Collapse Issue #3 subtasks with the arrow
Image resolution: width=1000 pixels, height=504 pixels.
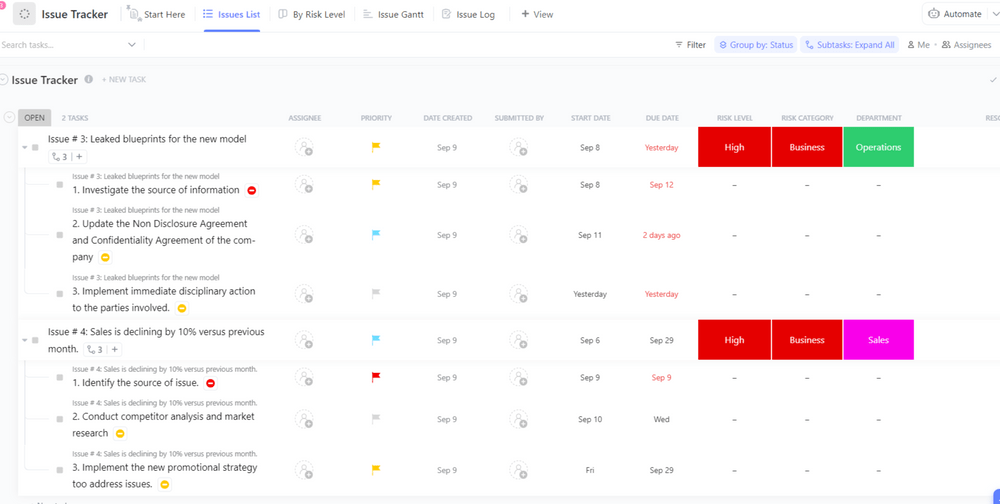[x=24, y=148]
